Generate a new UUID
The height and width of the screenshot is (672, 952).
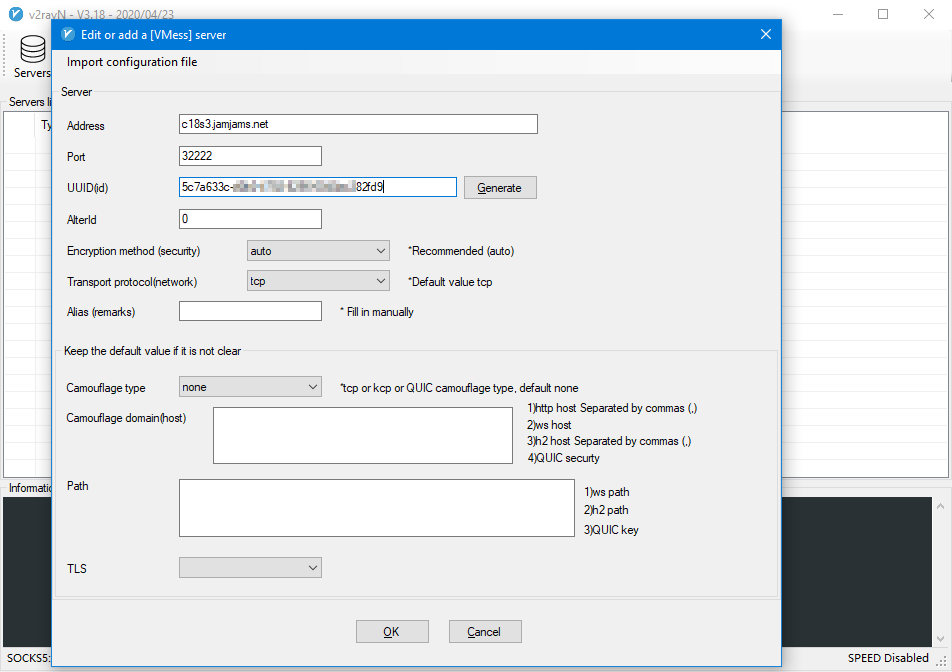click(500, 188)
